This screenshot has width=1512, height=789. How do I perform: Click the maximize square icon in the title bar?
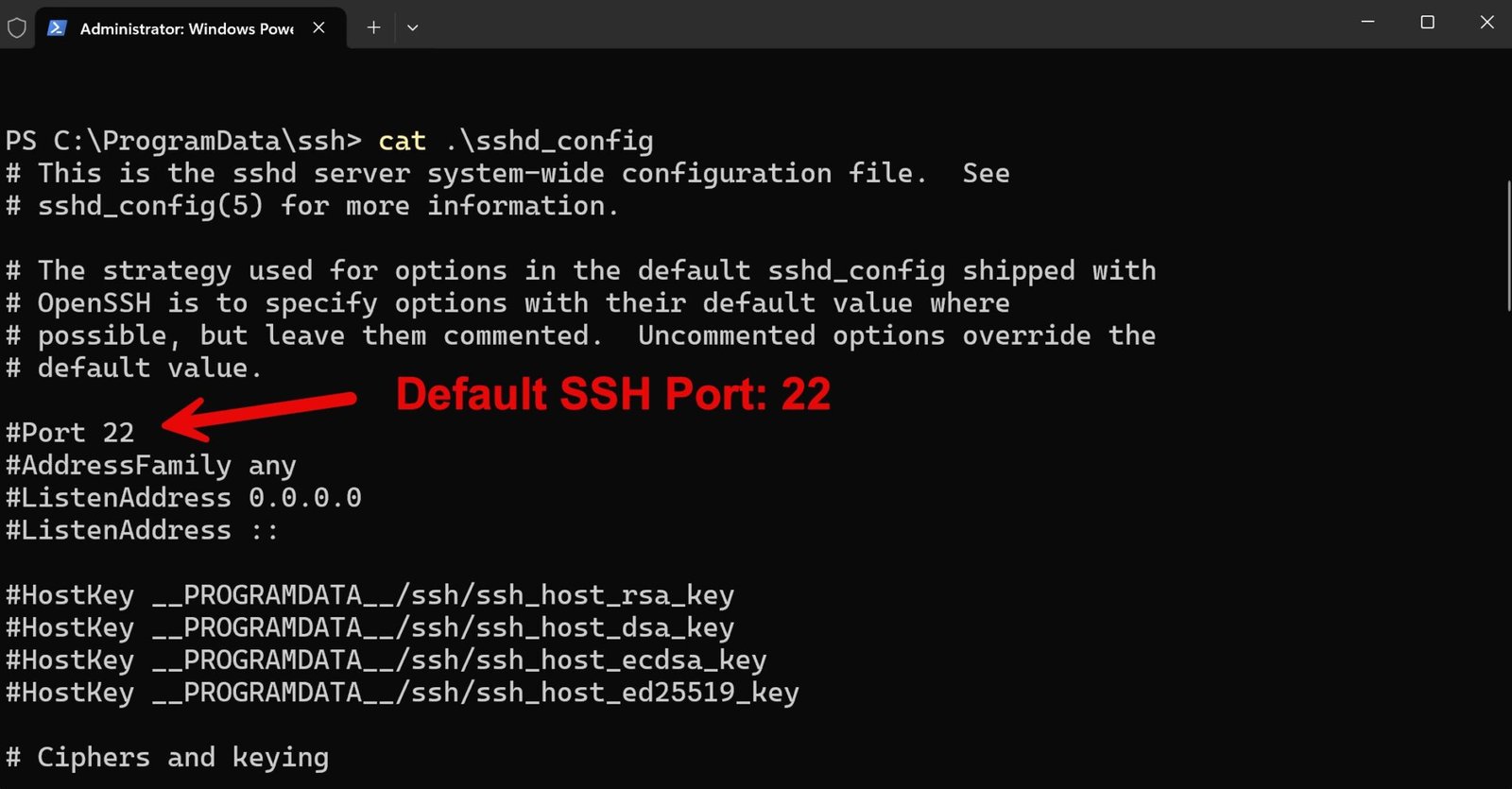pyautogui.click(x=1427, y=22)
